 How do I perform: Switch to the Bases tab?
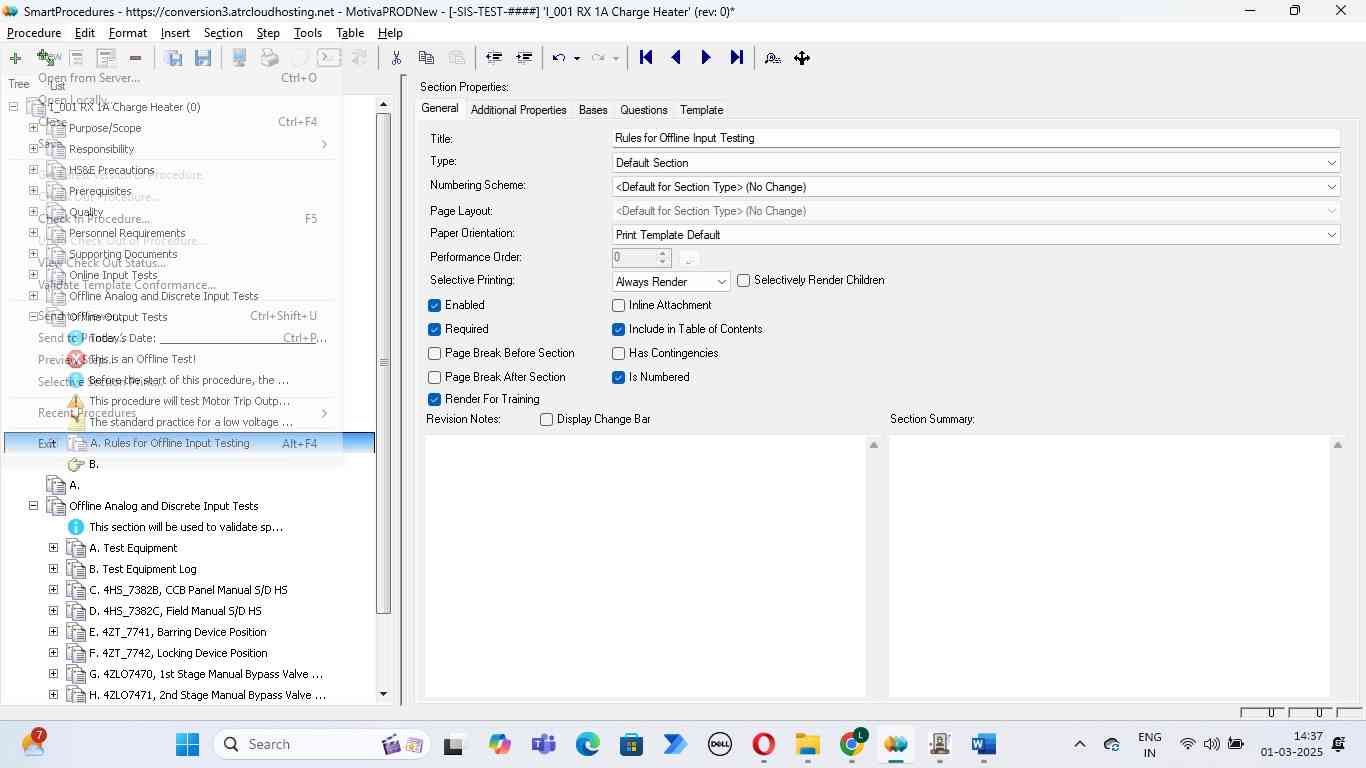click(x=593, y=110)
